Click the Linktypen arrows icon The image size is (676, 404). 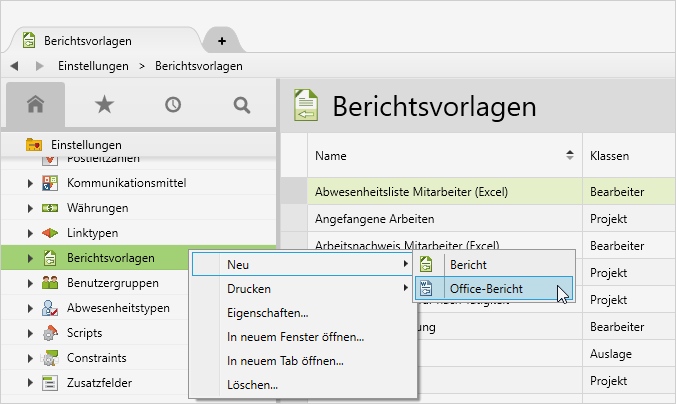click(x=50, y=233)
